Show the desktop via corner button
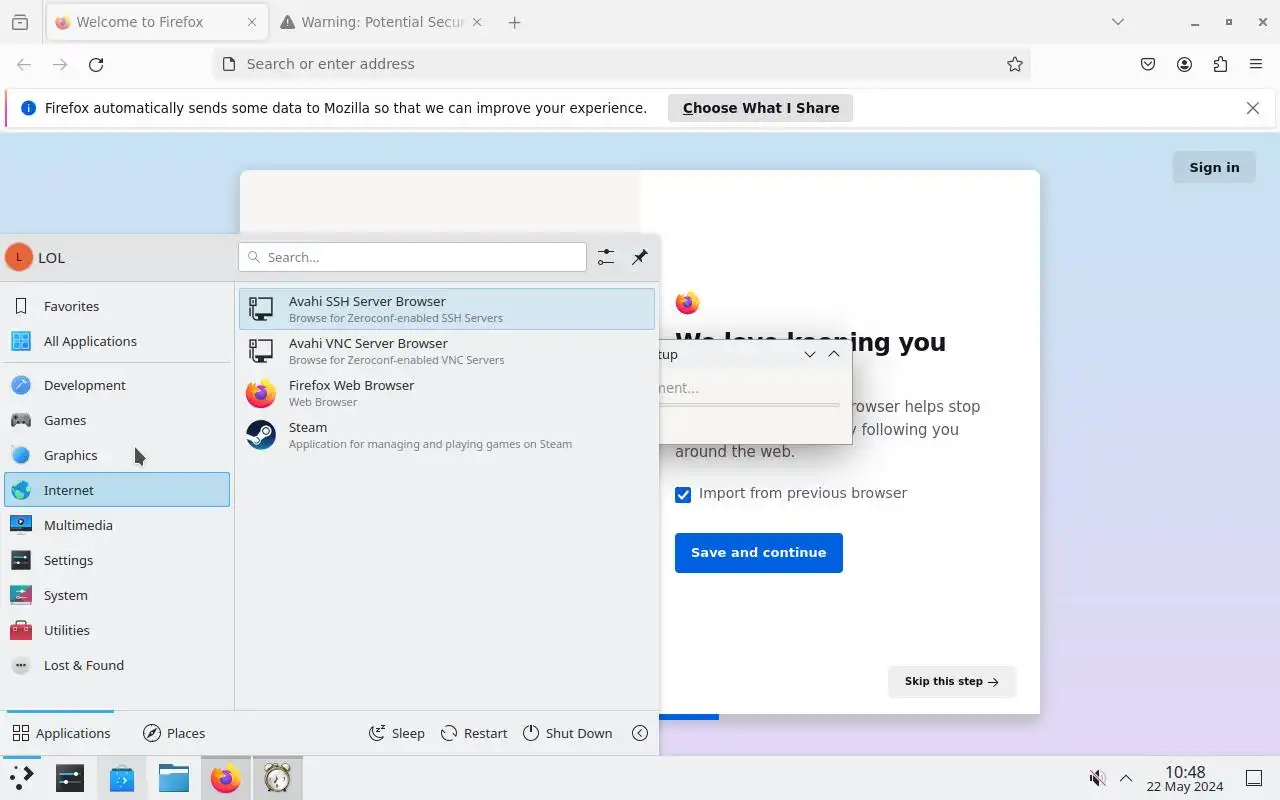Image resolution: width=1280 pixels, height=800 pixels. point(1253,778)
